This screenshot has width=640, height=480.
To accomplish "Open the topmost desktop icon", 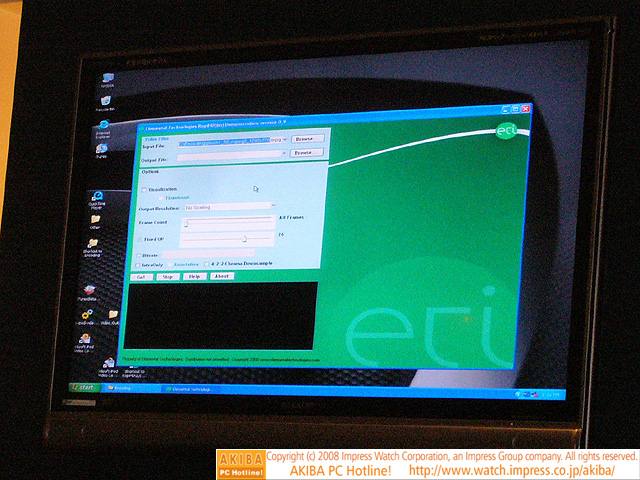I will click(x=107, y=76).
